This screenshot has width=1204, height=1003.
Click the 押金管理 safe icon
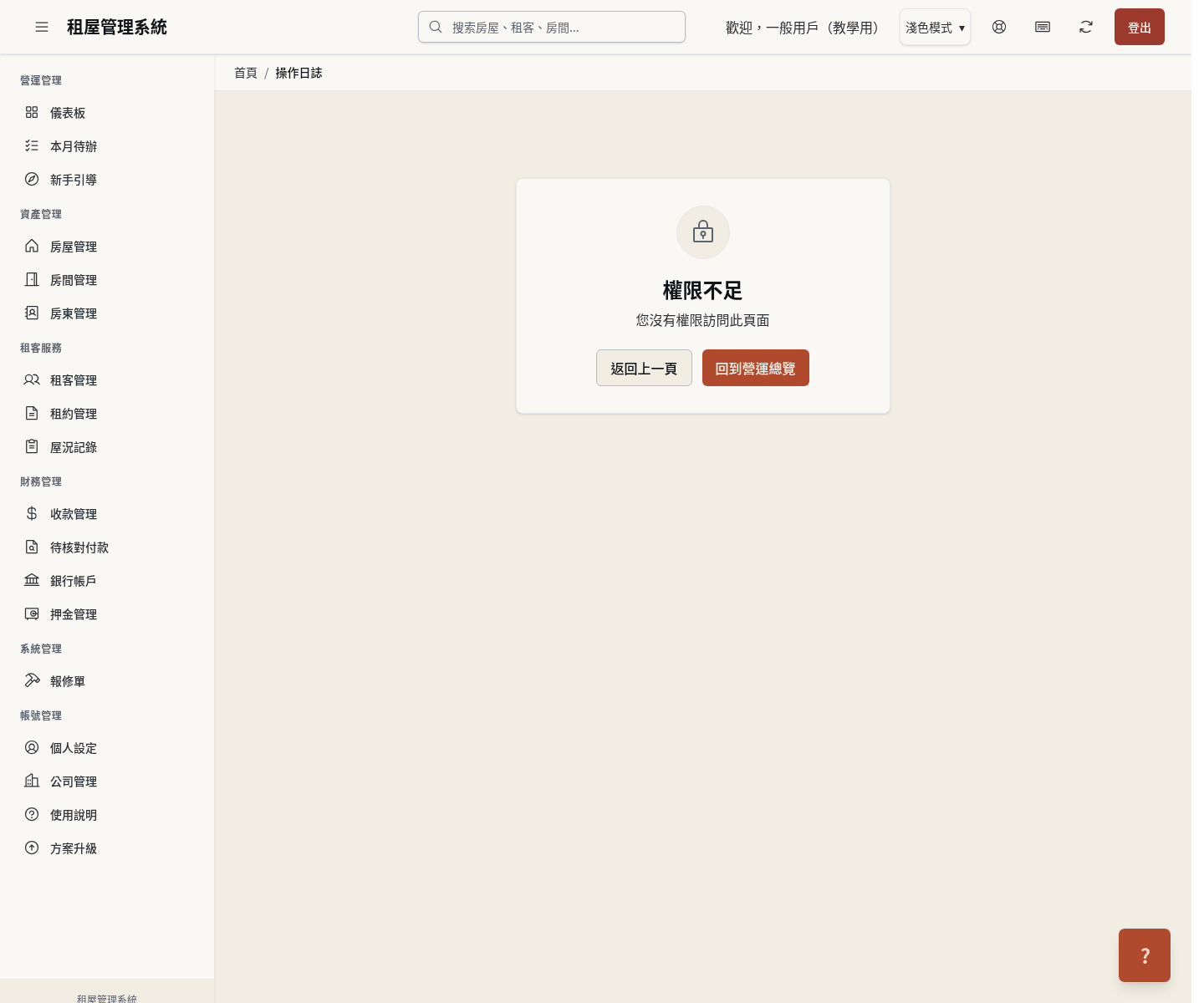(32, 614)
